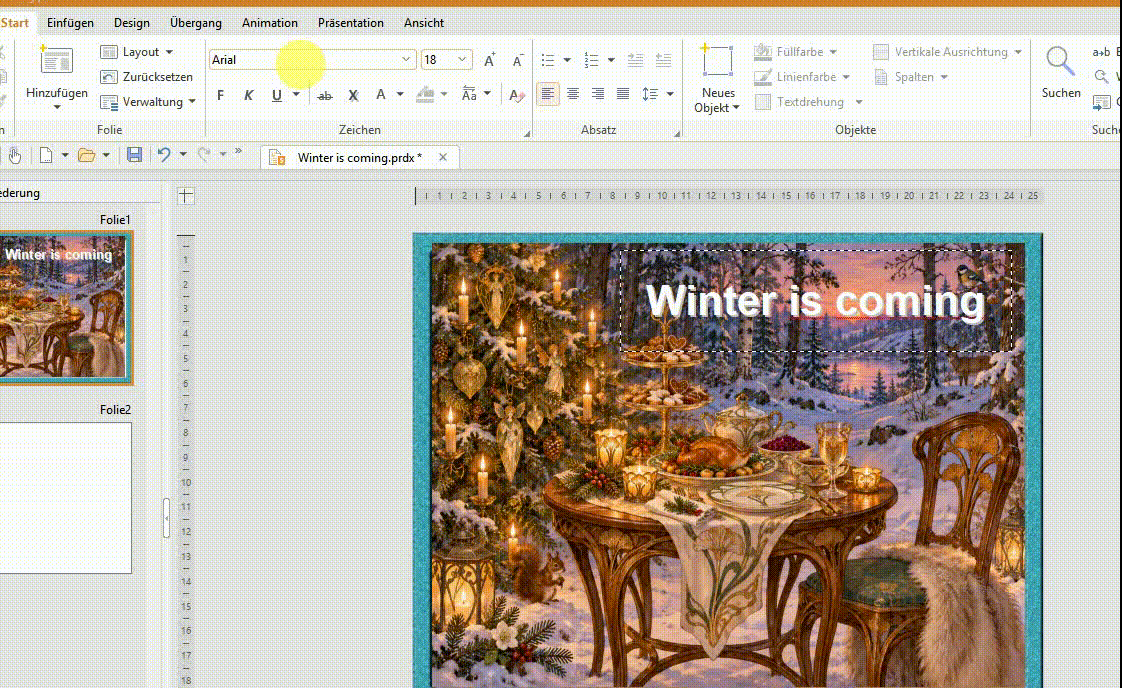
Task: Toggle bold formatting with F icon
Action: coord(220,95)
